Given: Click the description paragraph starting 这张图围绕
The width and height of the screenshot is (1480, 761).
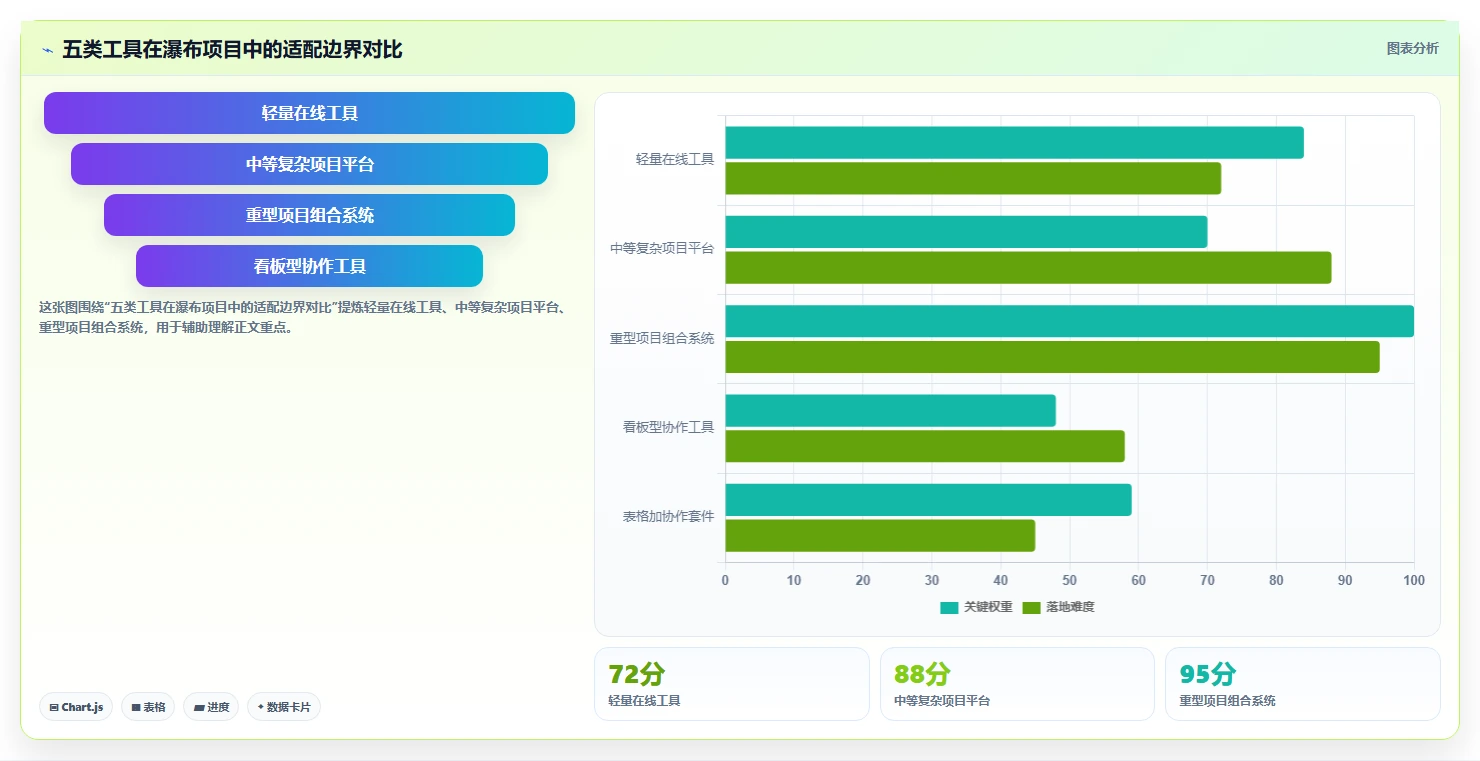Looking at the screenshot, I should pyautogui.click(x=304, y=317).
